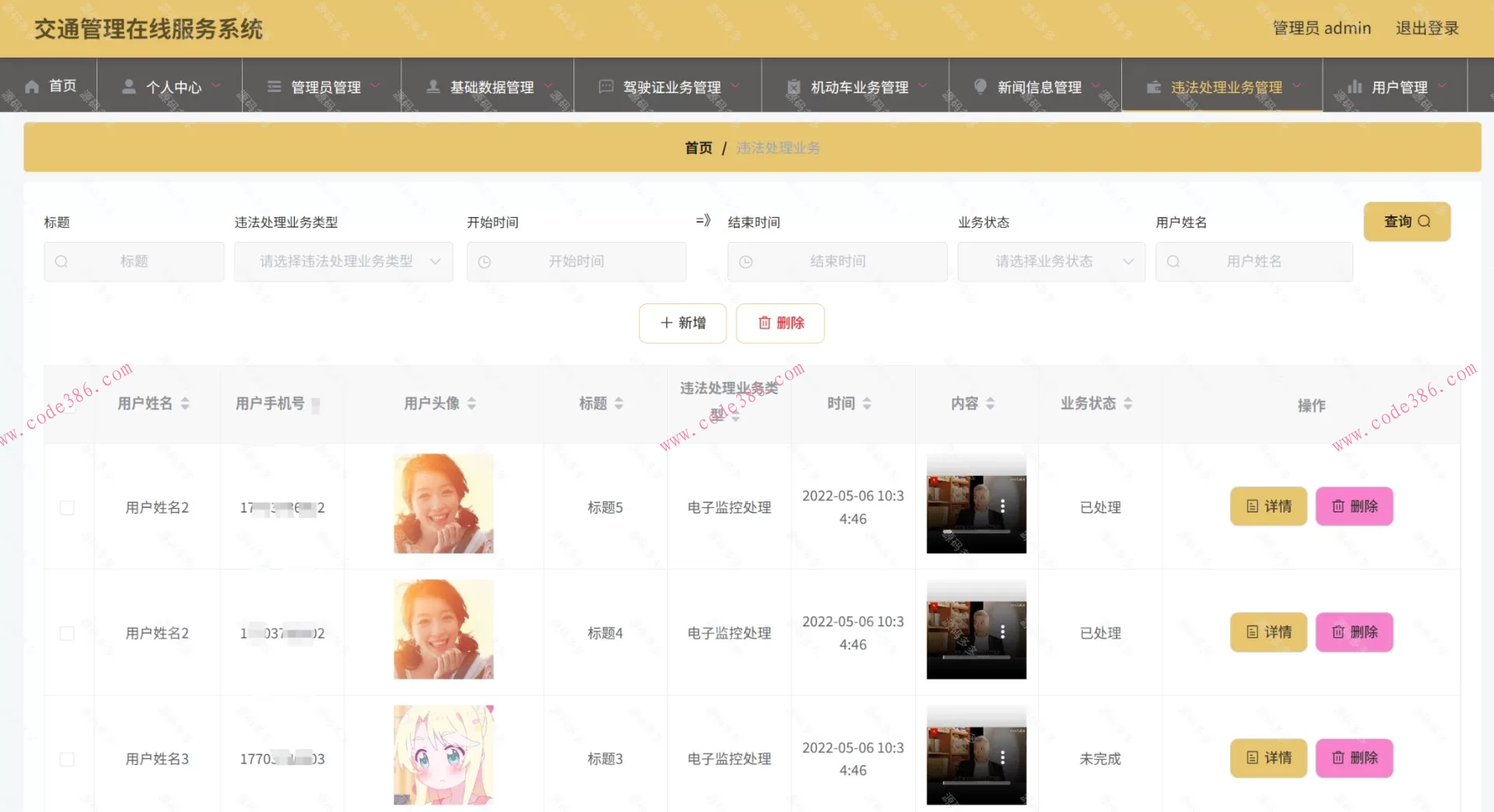
Task: Expand the 个人中心 menu
Action: click(173, 87)
